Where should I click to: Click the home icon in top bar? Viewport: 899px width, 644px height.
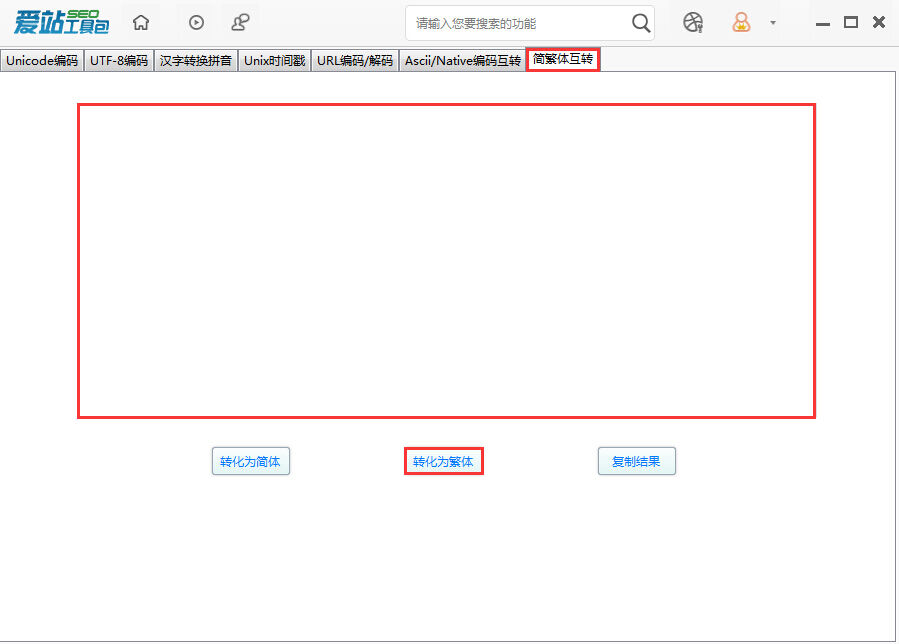tap(141, 22)
